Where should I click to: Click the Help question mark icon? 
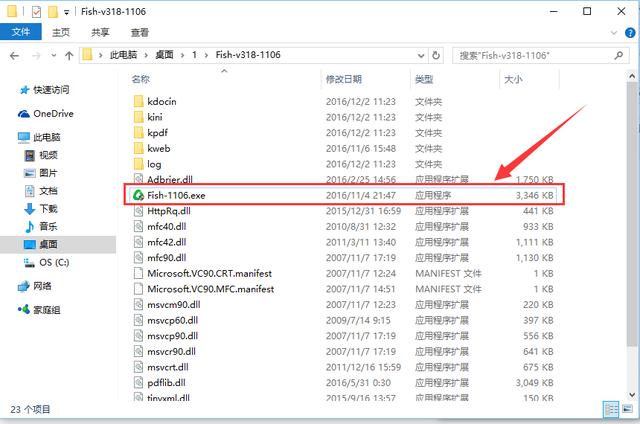click(628, 32)
